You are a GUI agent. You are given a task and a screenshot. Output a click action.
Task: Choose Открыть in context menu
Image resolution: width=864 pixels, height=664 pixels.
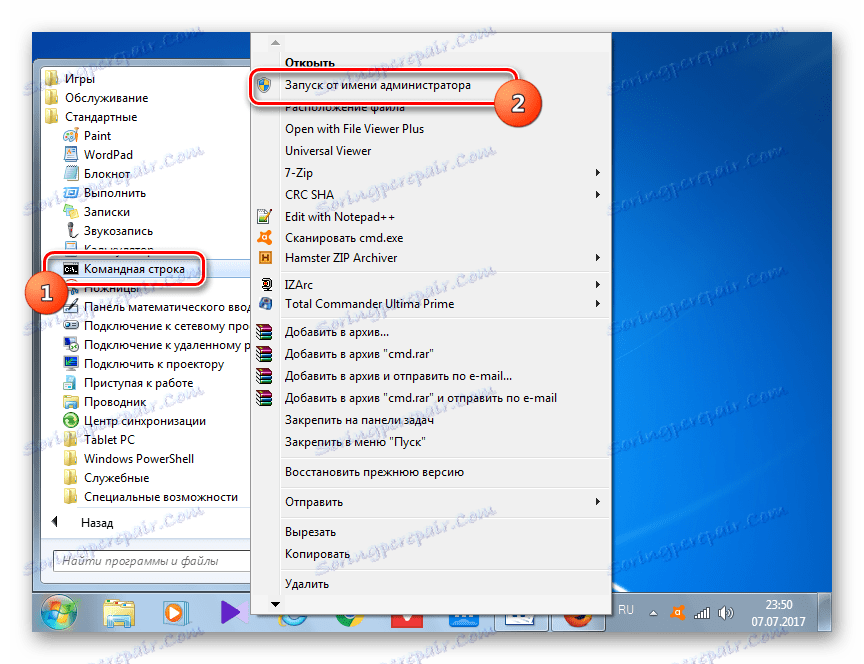tap(310, 63)
